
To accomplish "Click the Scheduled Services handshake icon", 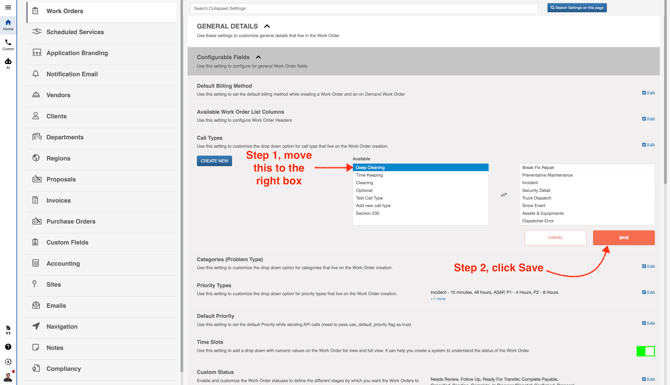I will point(37,32).
